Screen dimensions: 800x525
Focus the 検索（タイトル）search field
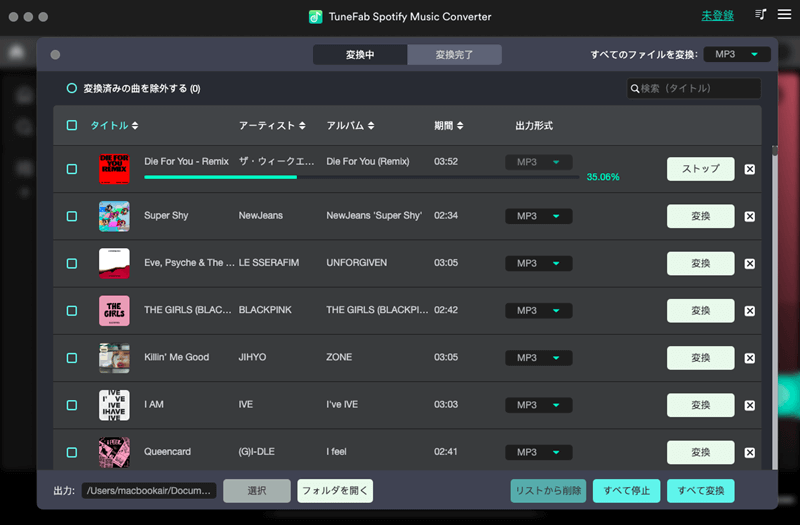click(693, 88)
